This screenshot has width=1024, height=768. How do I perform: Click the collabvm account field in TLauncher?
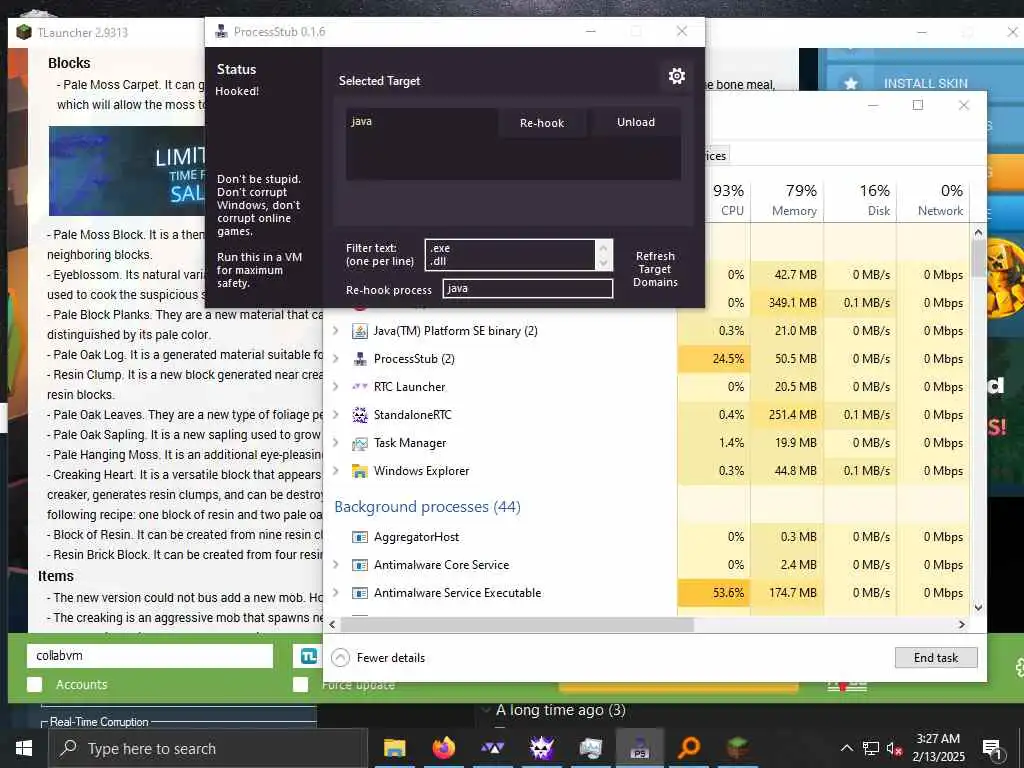point(150,656)
